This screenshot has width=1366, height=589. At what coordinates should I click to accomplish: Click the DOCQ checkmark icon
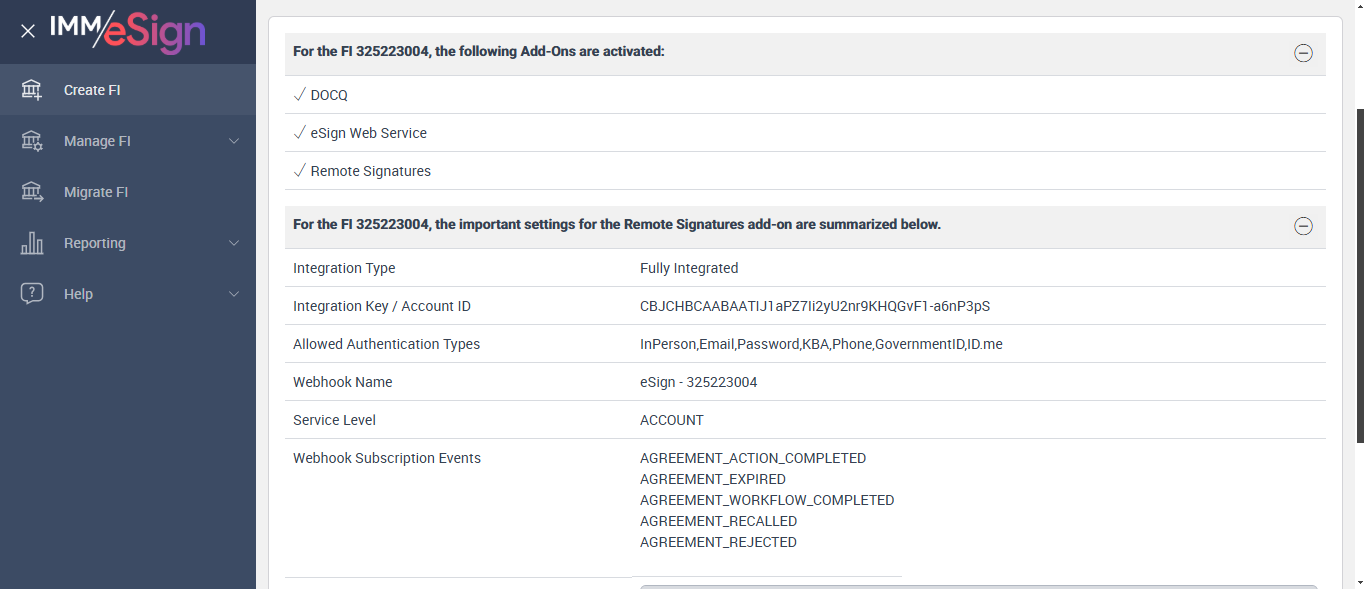(x=299, y=95)
